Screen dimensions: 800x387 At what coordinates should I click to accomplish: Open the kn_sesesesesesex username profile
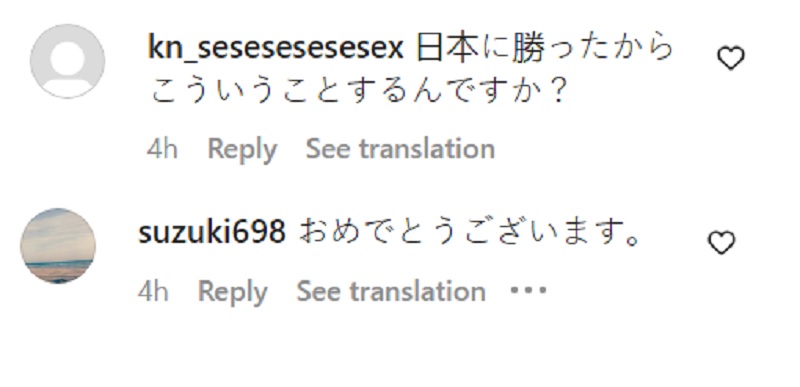coord(276,48)
